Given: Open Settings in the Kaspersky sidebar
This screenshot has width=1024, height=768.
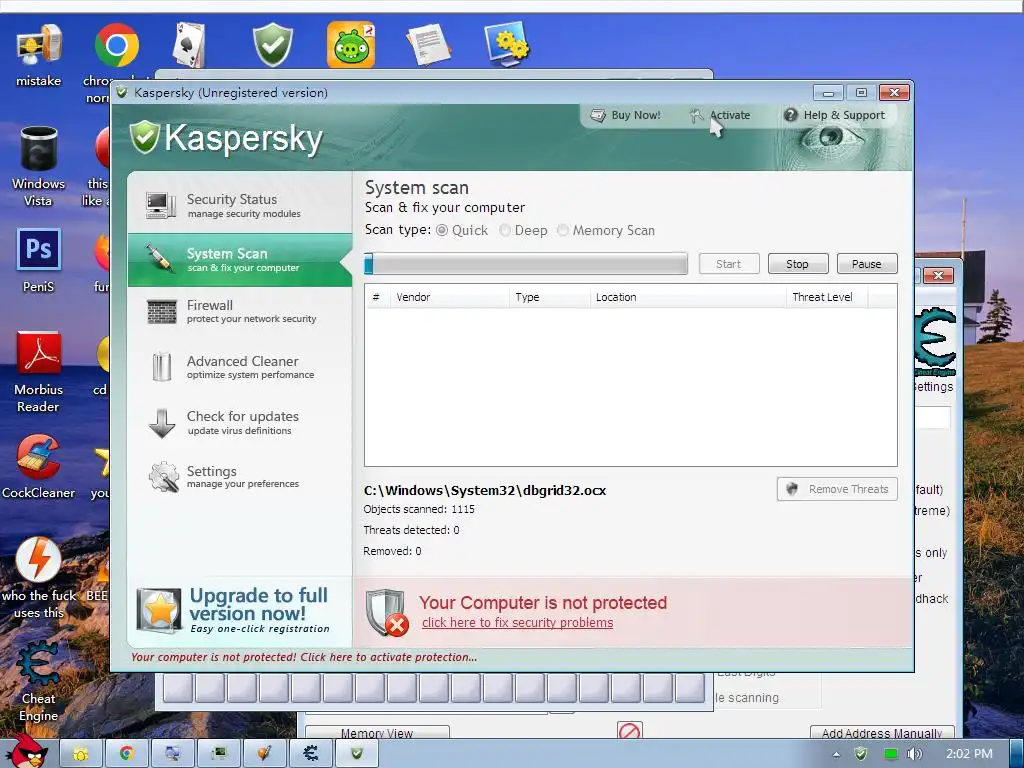Looking at the screenshot, I should [240, 477].
